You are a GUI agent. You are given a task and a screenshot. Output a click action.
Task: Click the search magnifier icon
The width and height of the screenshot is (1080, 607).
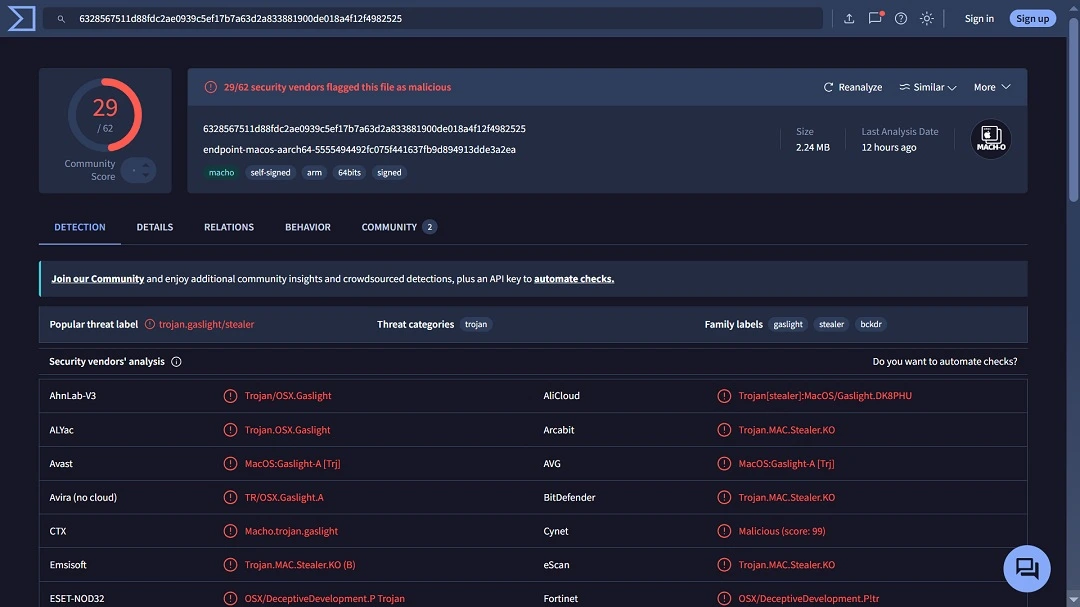pos(61,19)
